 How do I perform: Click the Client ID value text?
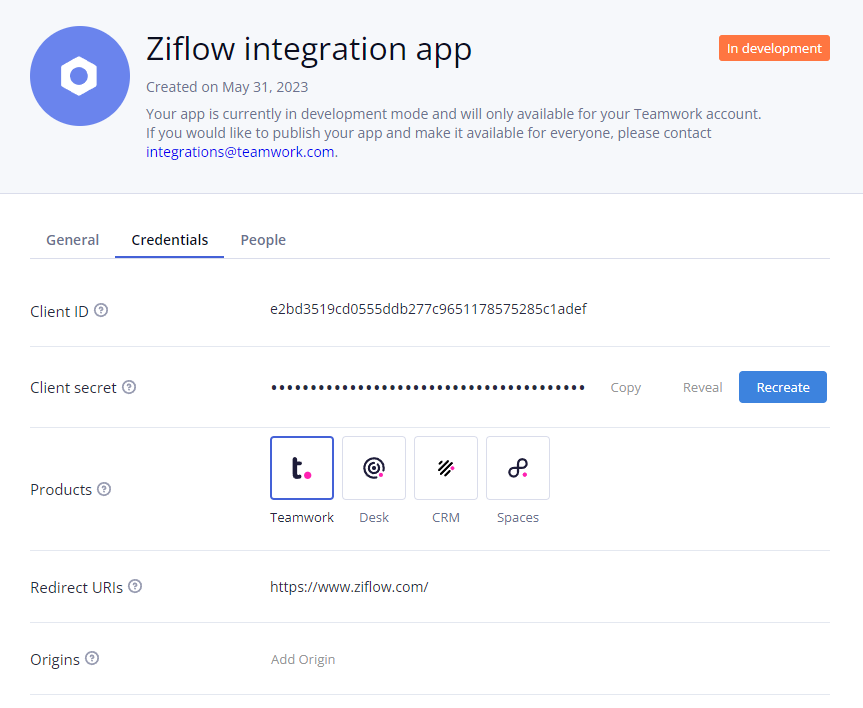click(x=428, y=309)
